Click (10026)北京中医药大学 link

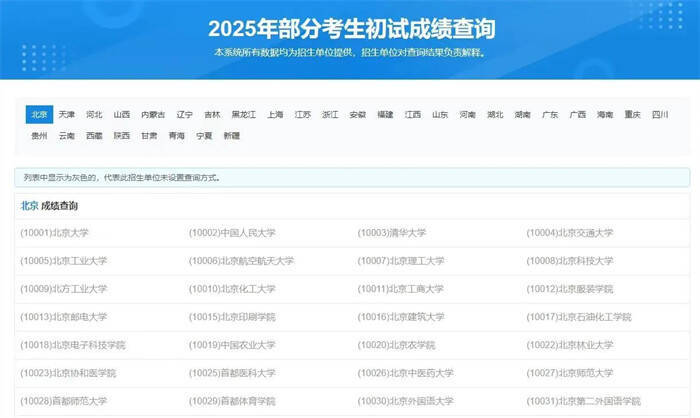406,373
